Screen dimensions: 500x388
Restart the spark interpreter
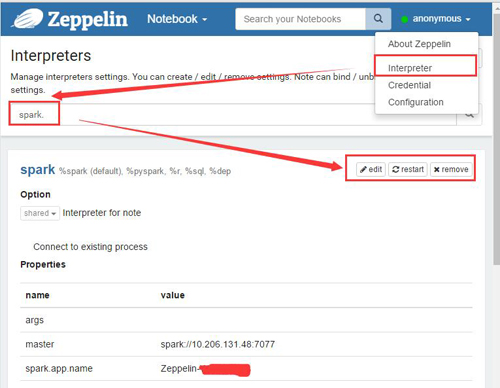(408, 169)
